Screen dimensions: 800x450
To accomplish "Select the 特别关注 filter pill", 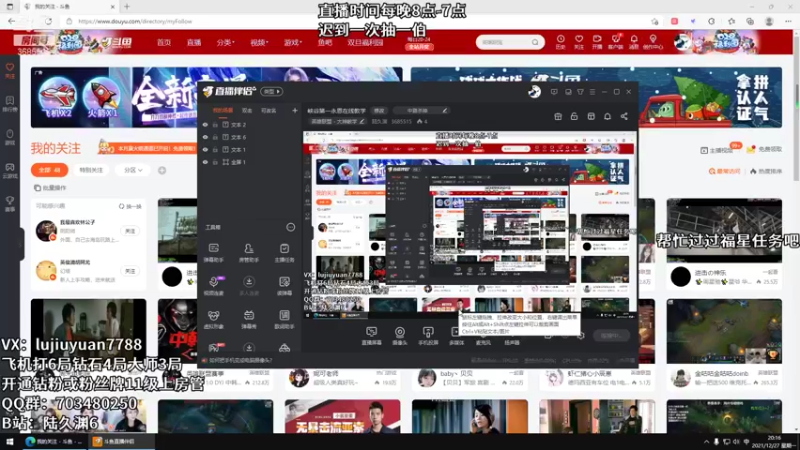I will pos(91,170).
